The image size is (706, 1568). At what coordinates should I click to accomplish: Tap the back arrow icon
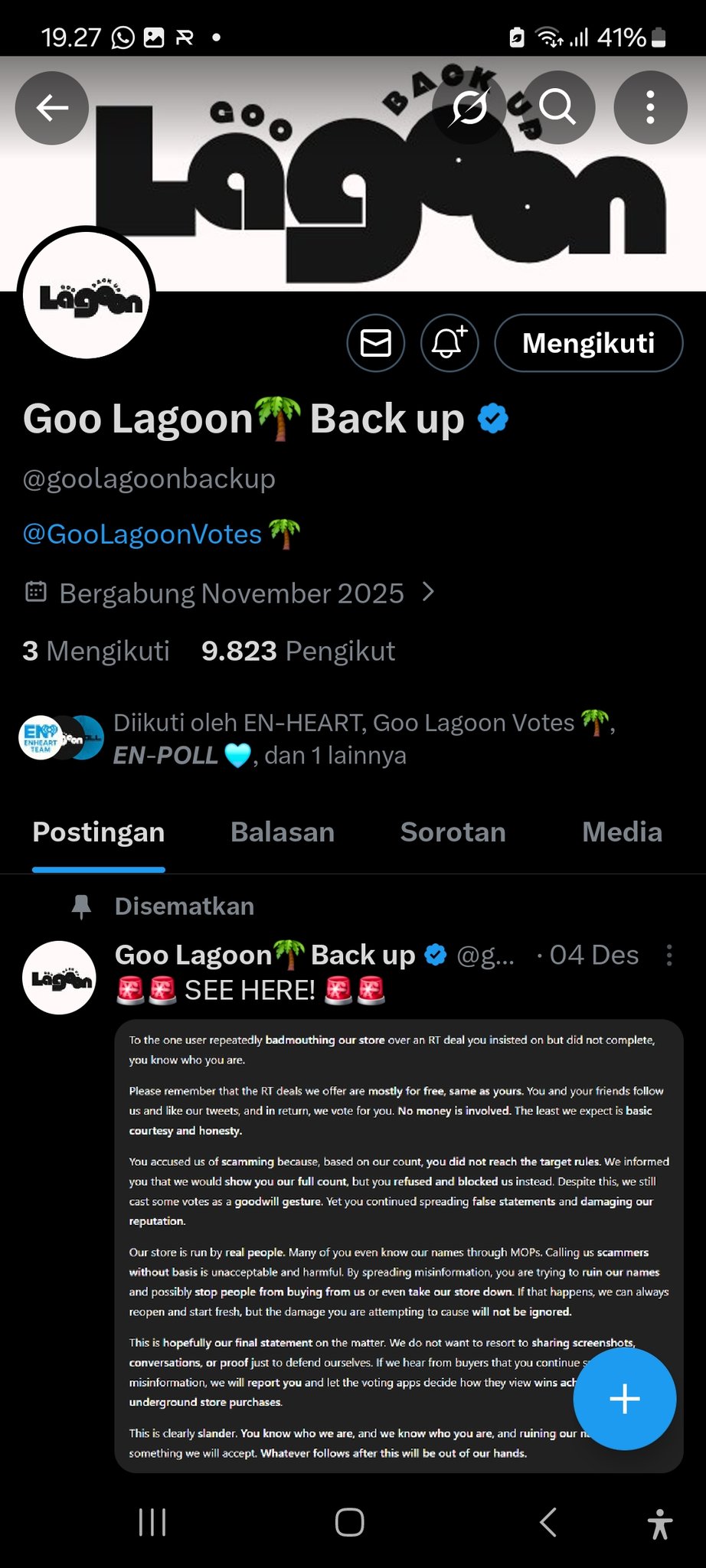coord(52,108)
